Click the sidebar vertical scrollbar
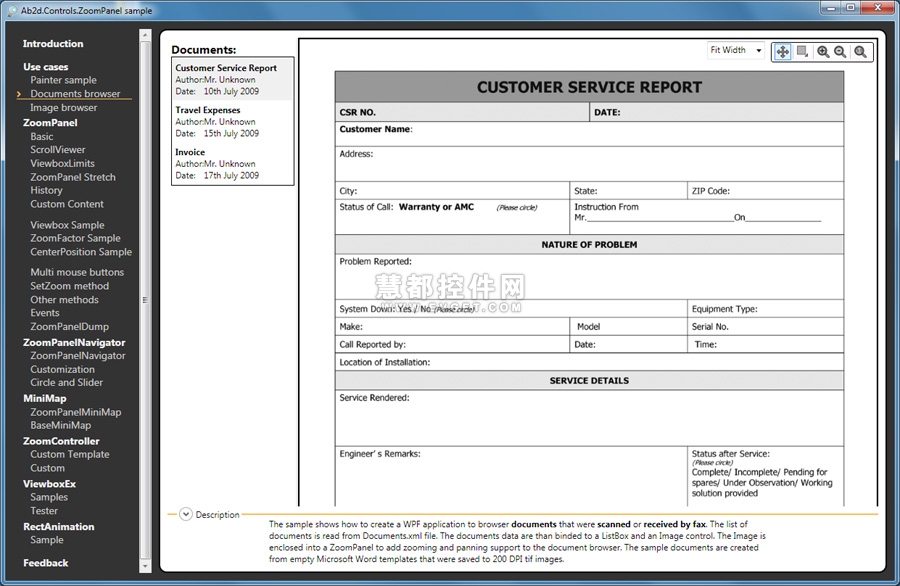Viewport: 900px width, 586px height. pyautogui.click(x=145, y=300)
